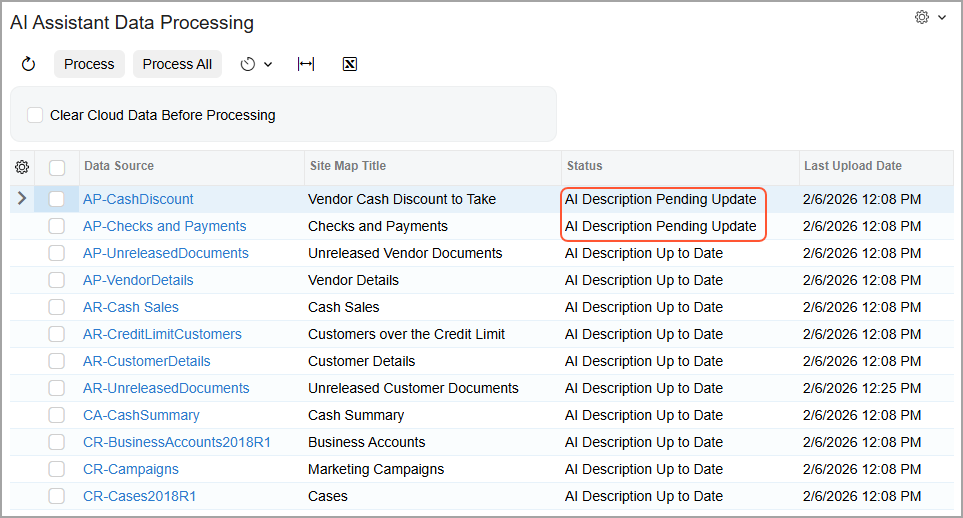Click the fit to screen columns icon
Viewport: 963px width, 518px height.
tap(306, 64)
